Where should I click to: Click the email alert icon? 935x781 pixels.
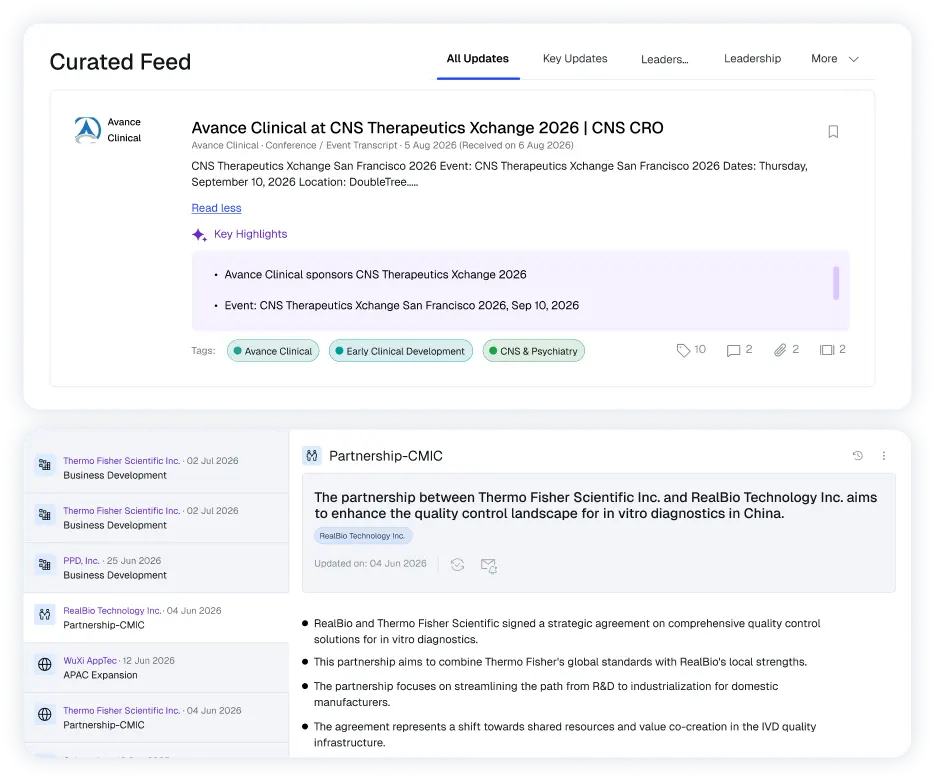pos(488,565)
